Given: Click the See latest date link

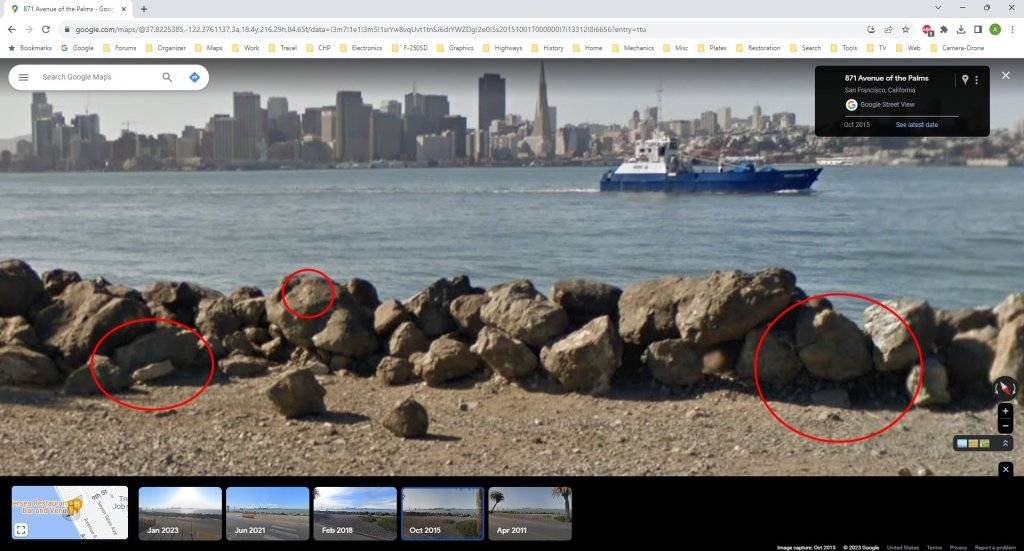Looking at the screenshot, I should [x=916, y=125].
